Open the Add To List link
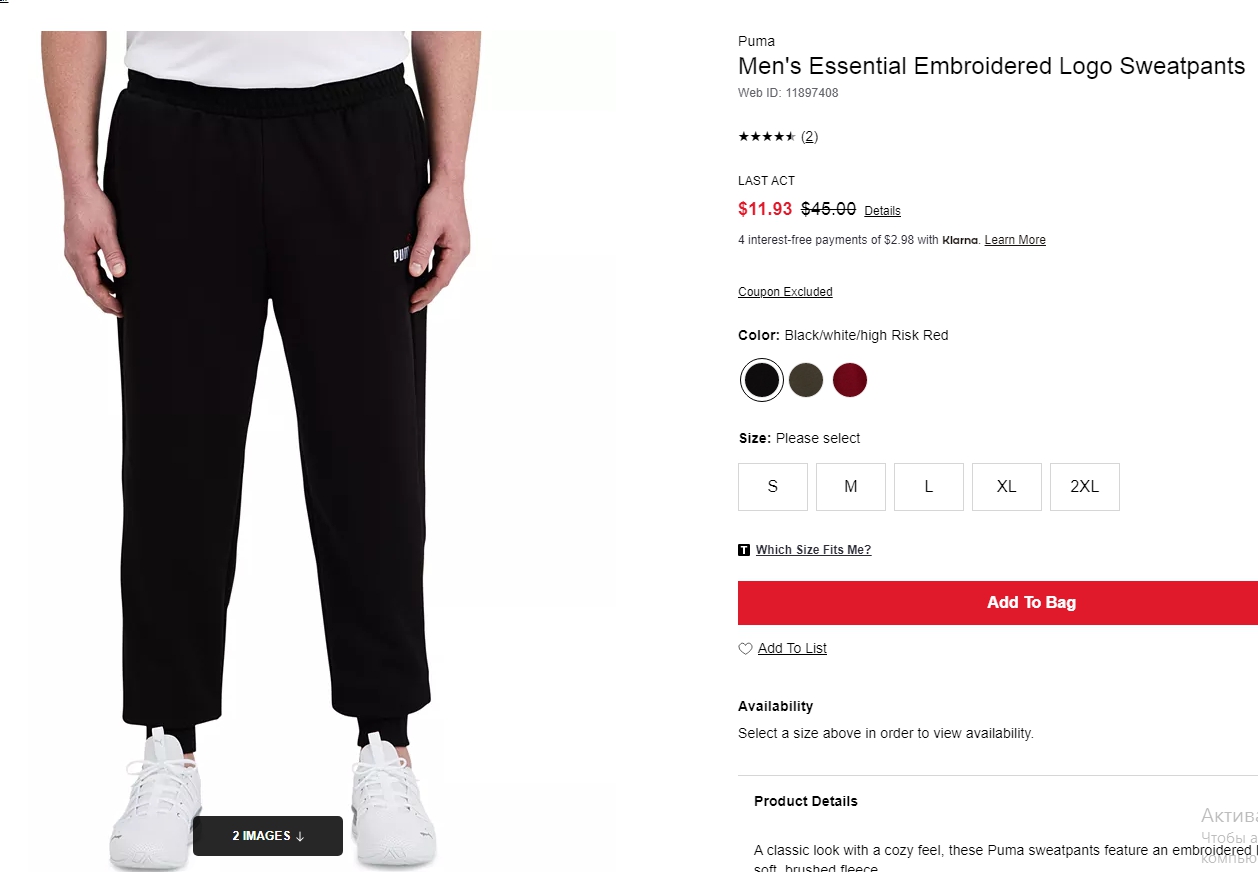 tap(792, 649)
